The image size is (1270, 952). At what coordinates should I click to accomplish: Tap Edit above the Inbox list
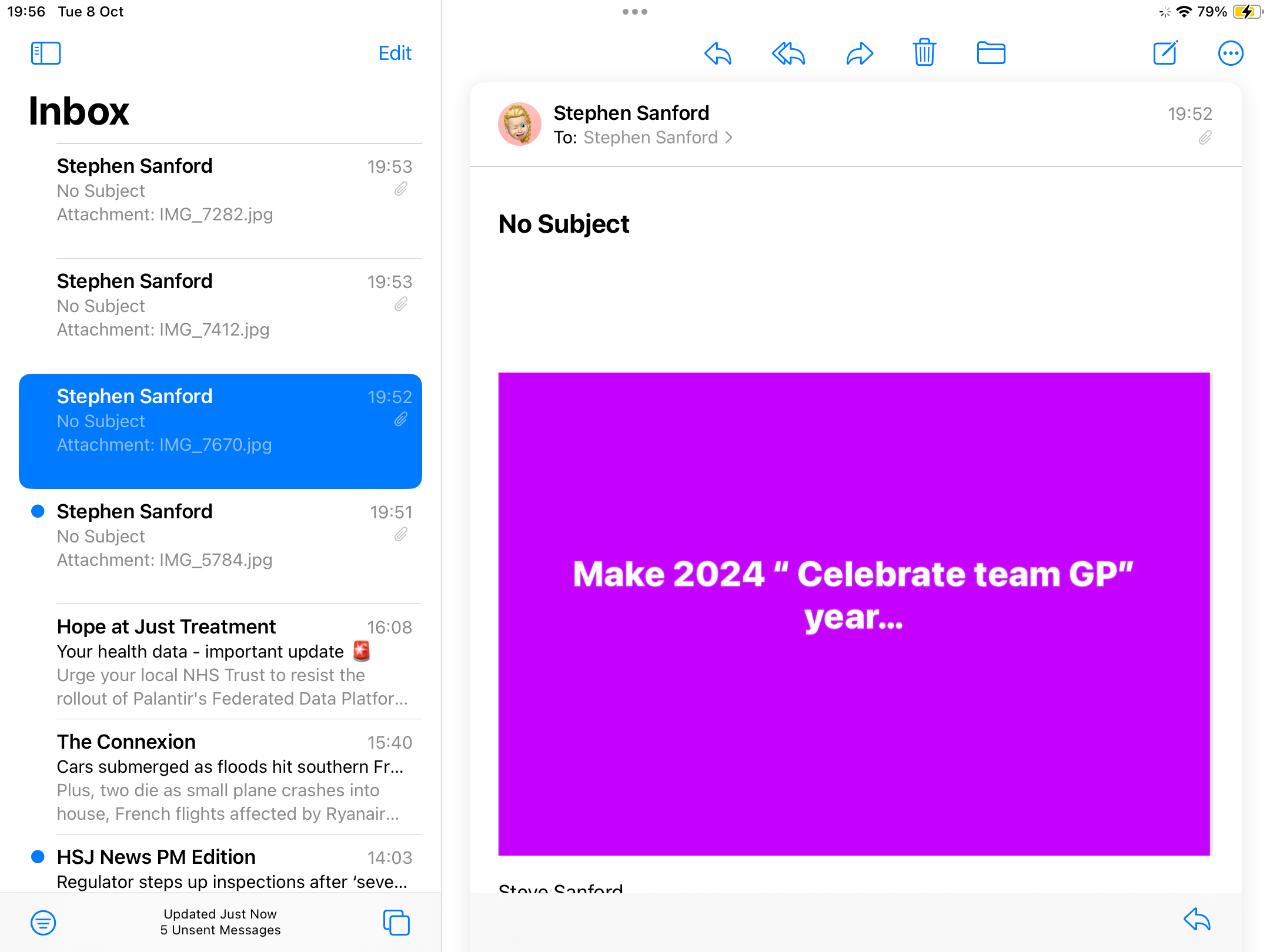395,53
